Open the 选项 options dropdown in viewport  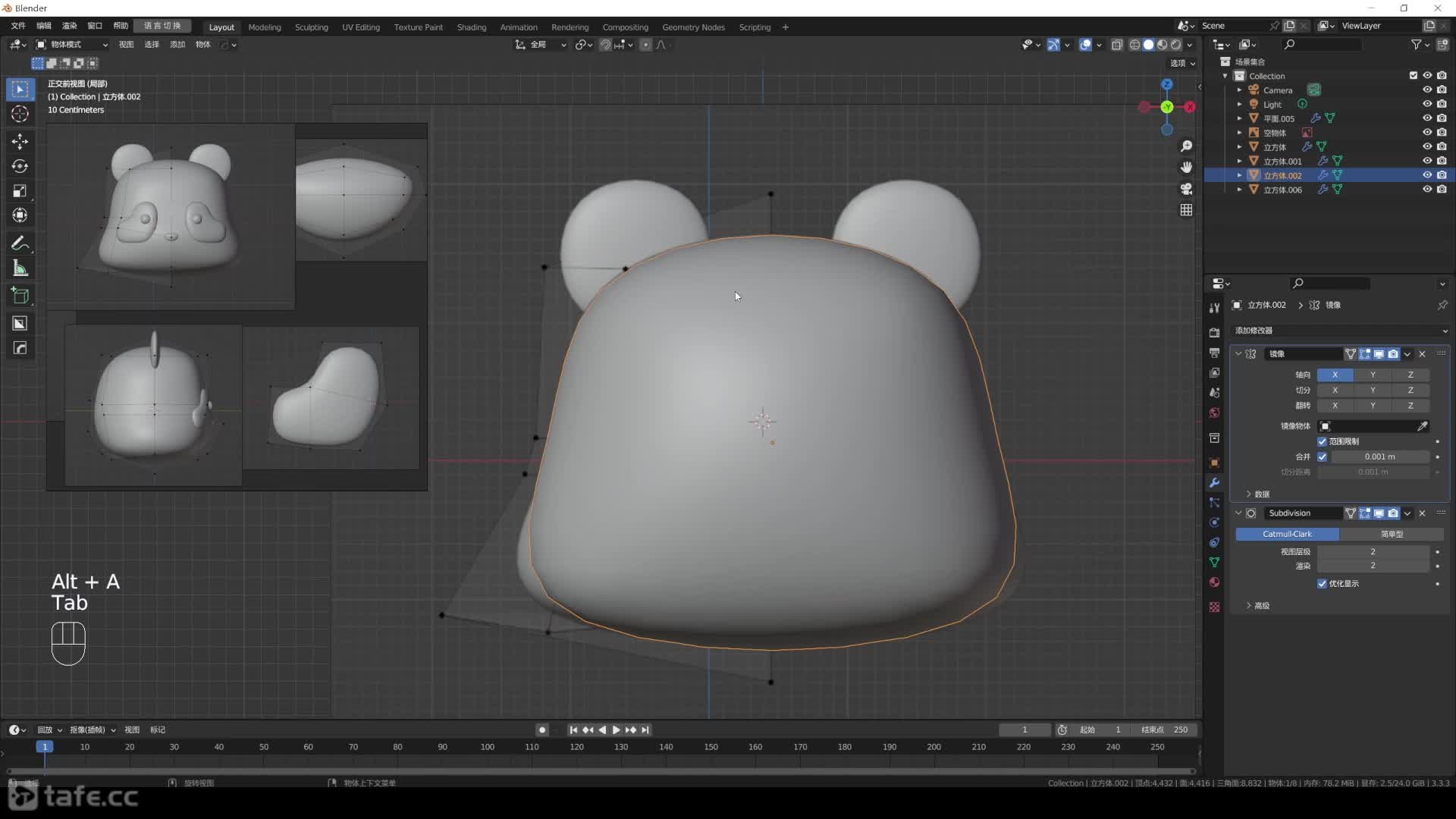(x=1181, y=64)
